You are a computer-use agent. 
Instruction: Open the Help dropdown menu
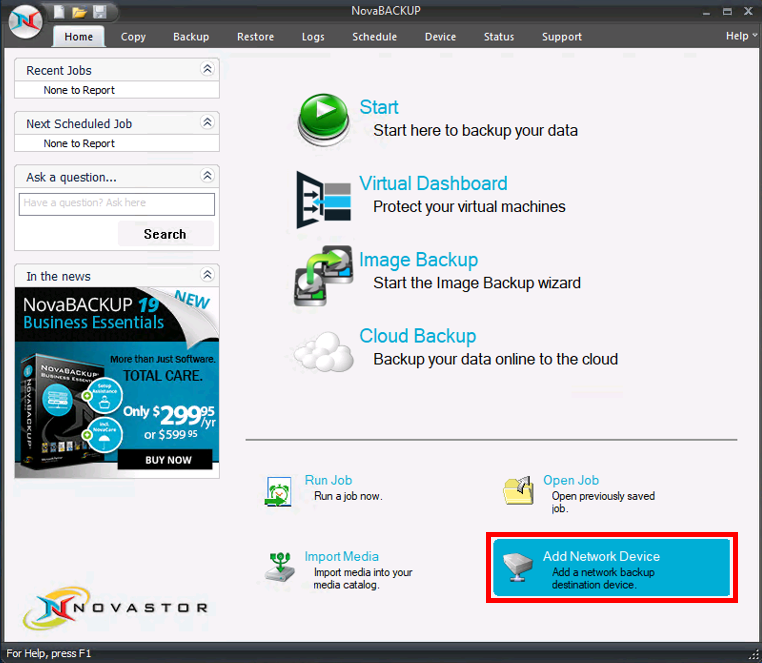(x=740, y=36)
